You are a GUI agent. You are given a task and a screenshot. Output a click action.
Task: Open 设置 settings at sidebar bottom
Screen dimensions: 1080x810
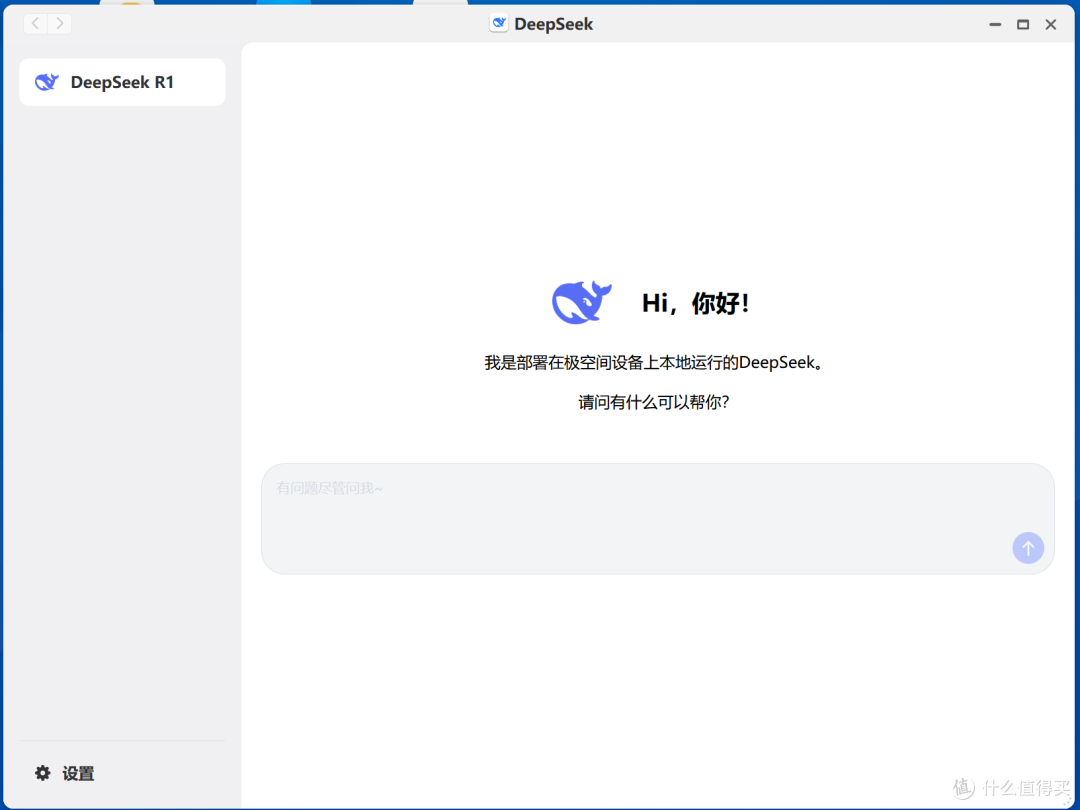(x=65, y=773)
